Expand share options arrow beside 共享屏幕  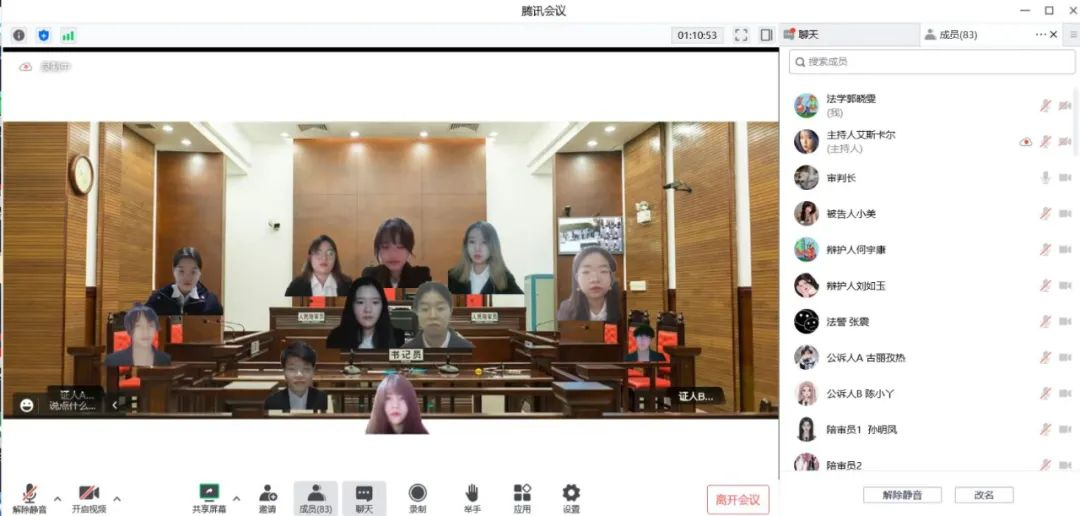click(x=236, y=498)
